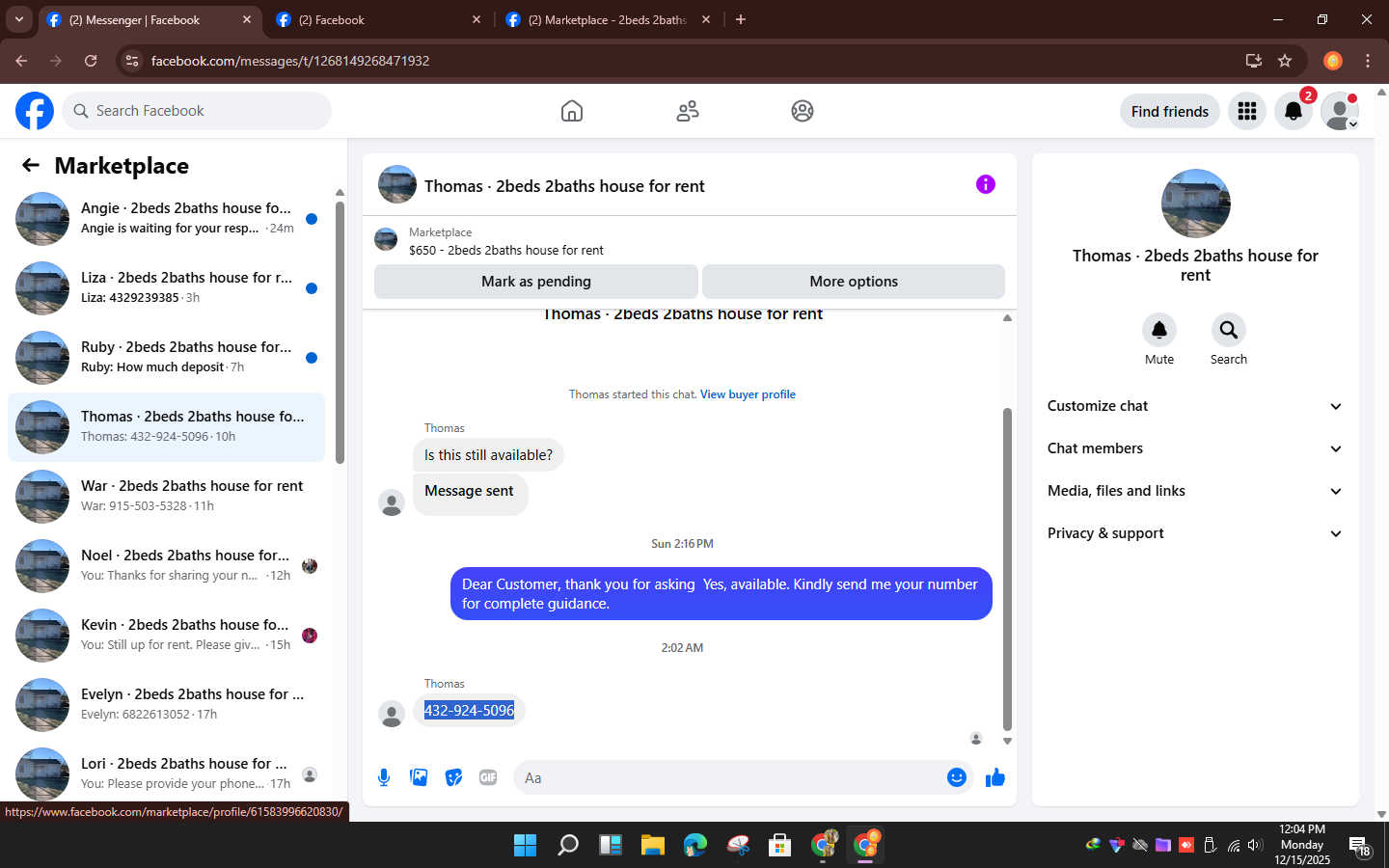Screen dimensions: 1389x868
Task: Open Microsoft Store from the taskbar
Action: pyautogui.click(x=780, y=845)
